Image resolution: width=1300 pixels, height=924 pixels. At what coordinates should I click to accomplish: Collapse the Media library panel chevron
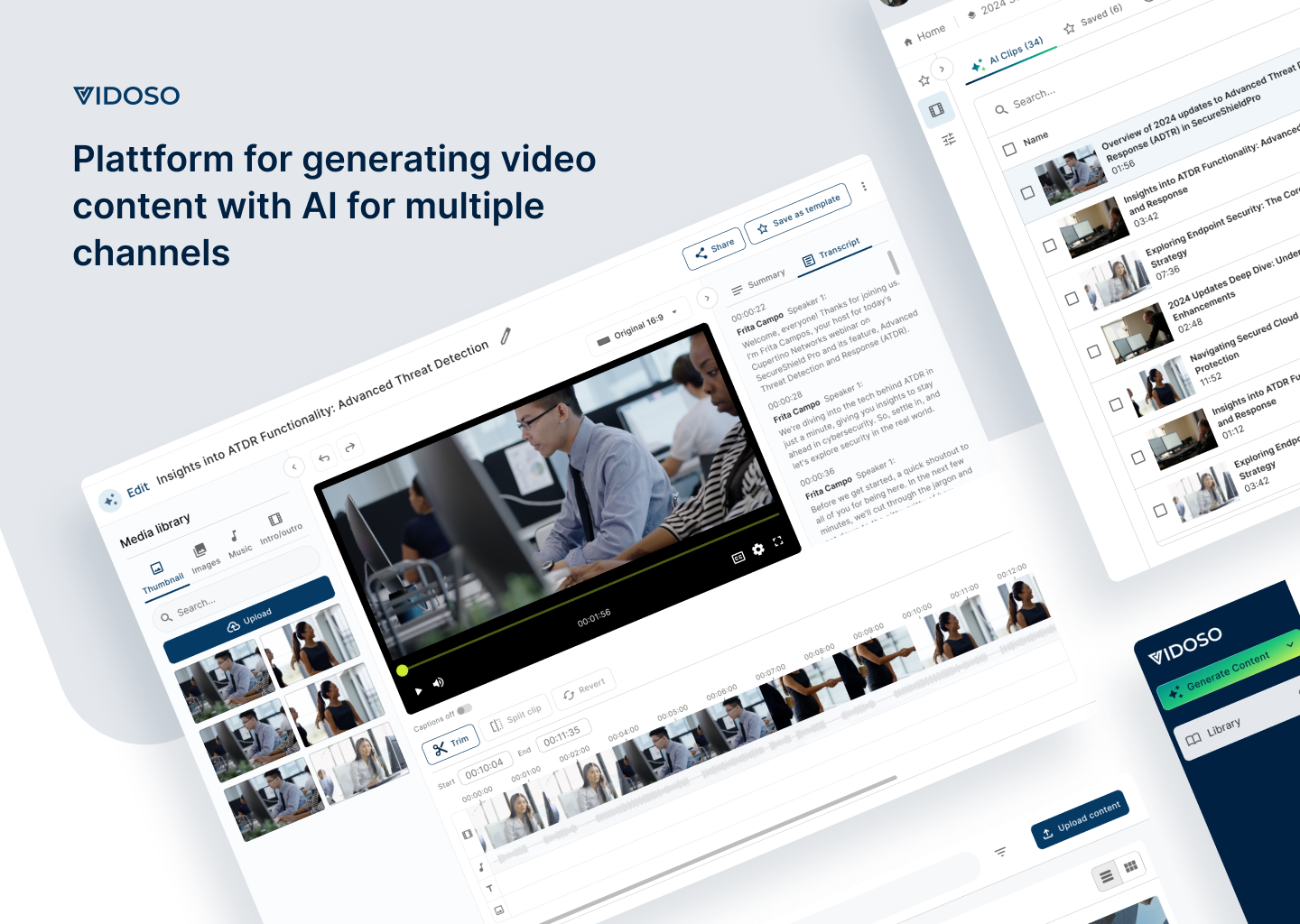pyautogui.click(x=294, y=467)
